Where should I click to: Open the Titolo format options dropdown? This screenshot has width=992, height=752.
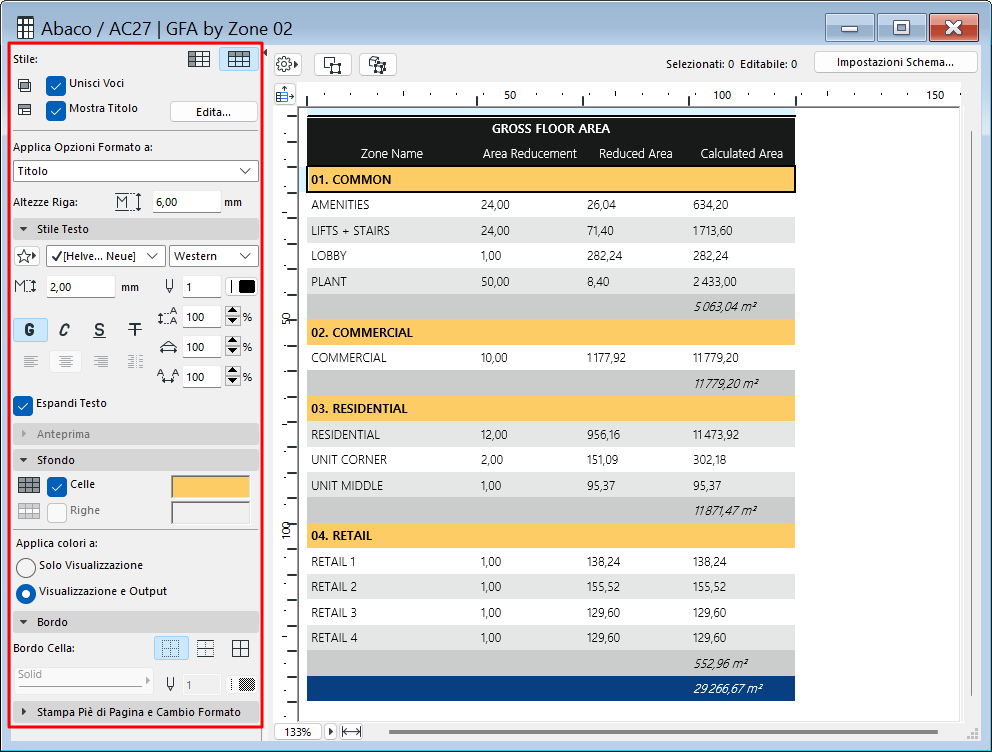[x=135, y=171]
